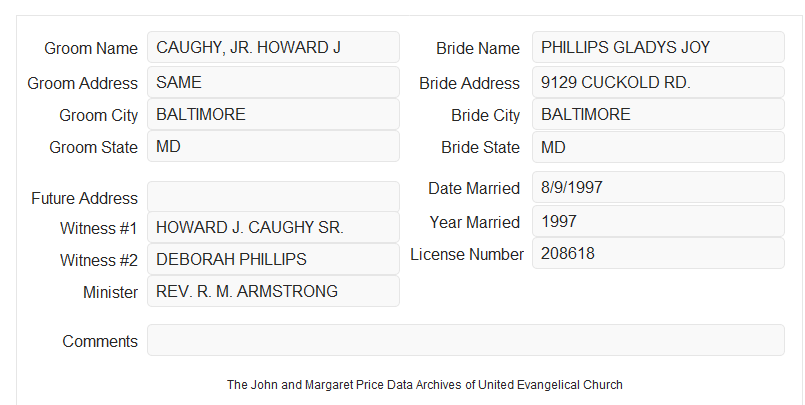Viewport: 805px width, 405px height.
Task: Select the empty Comments field
Action: (x=466, y=340)
